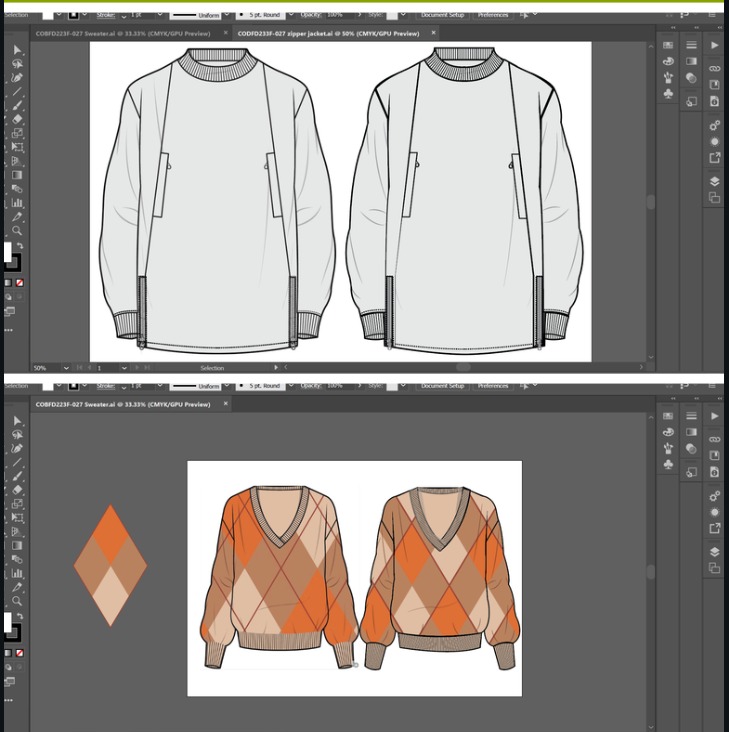Select the Zoom magnifier tool in the bottom window

tap(17, 601)
